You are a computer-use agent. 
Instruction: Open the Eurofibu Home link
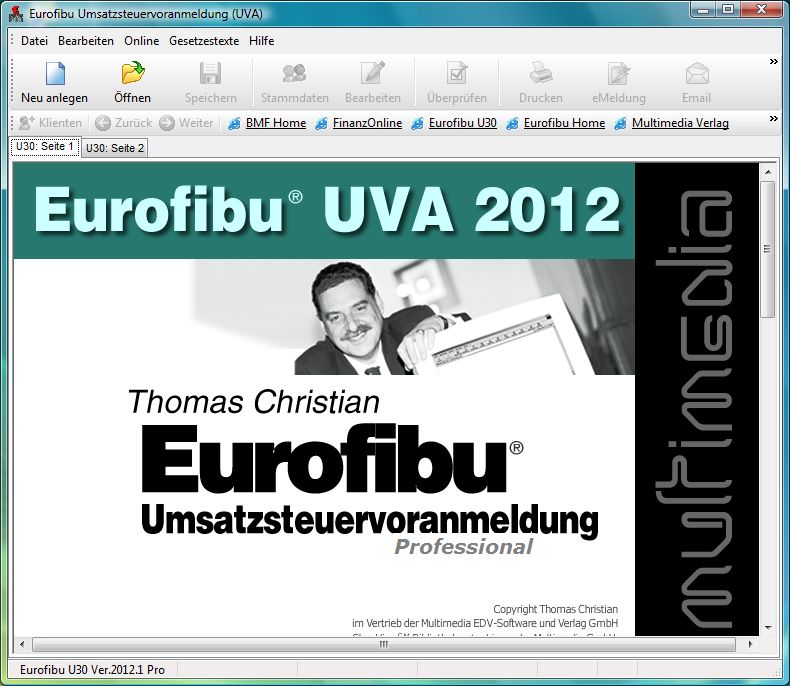(564, 123)
